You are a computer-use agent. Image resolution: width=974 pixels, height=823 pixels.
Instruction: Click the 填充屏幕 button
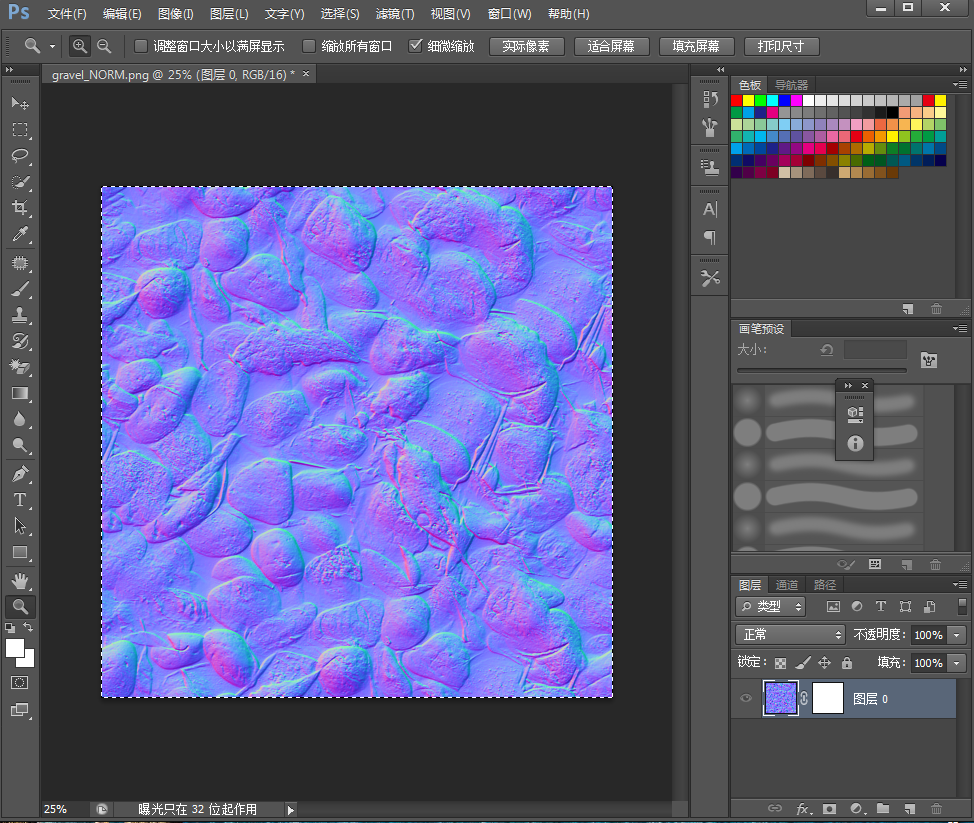696,47
